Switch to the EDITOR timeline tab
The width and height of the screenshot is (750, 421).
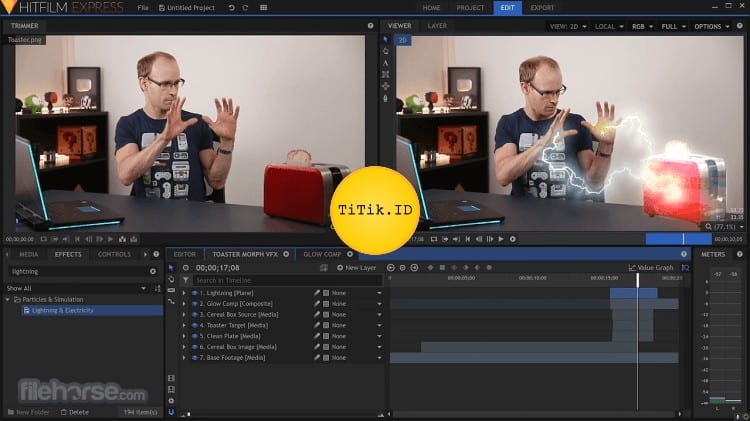[185, 254]
